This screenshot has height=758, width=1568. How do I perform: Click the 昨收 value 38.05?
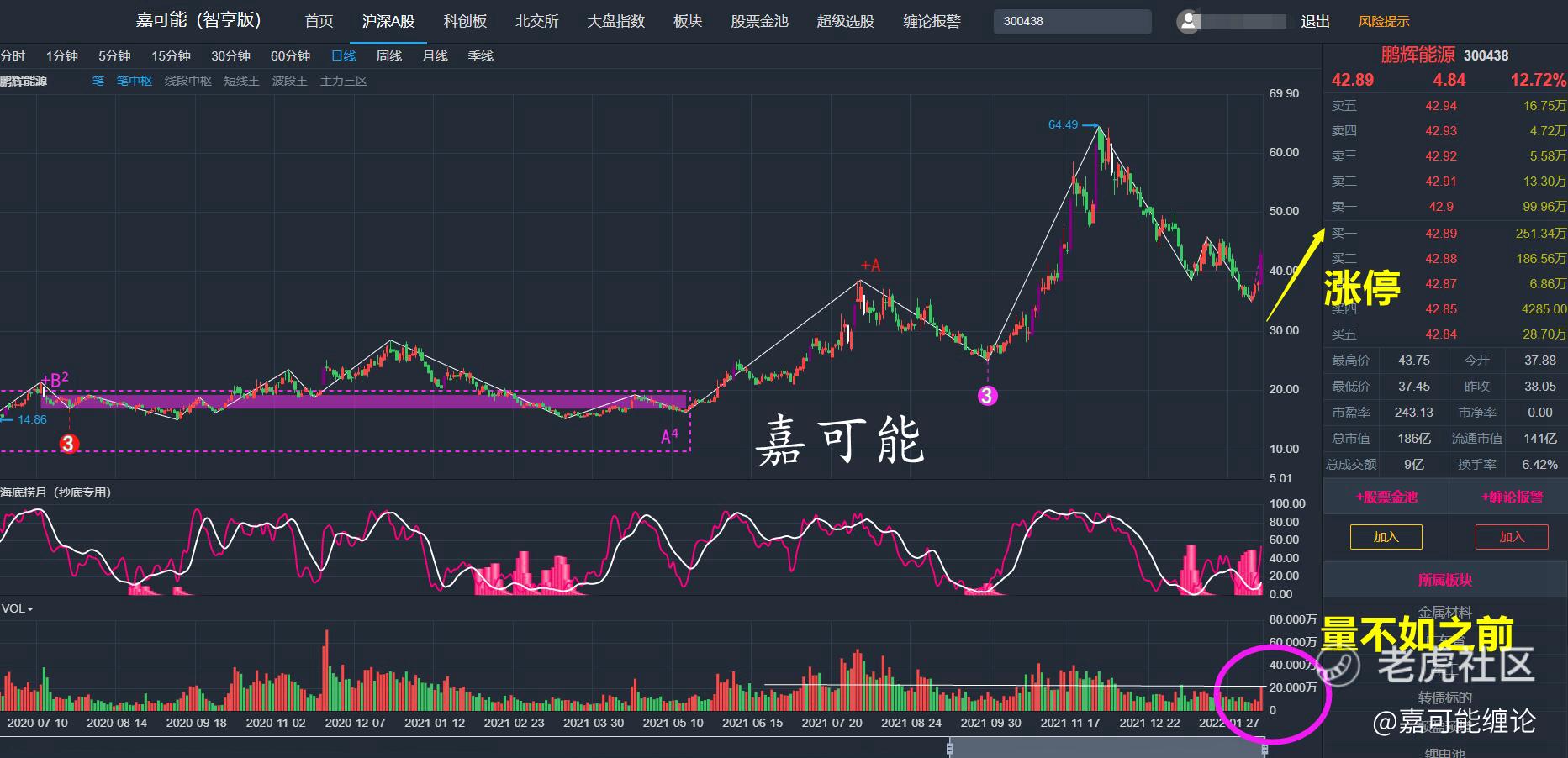pos(1540,387)
